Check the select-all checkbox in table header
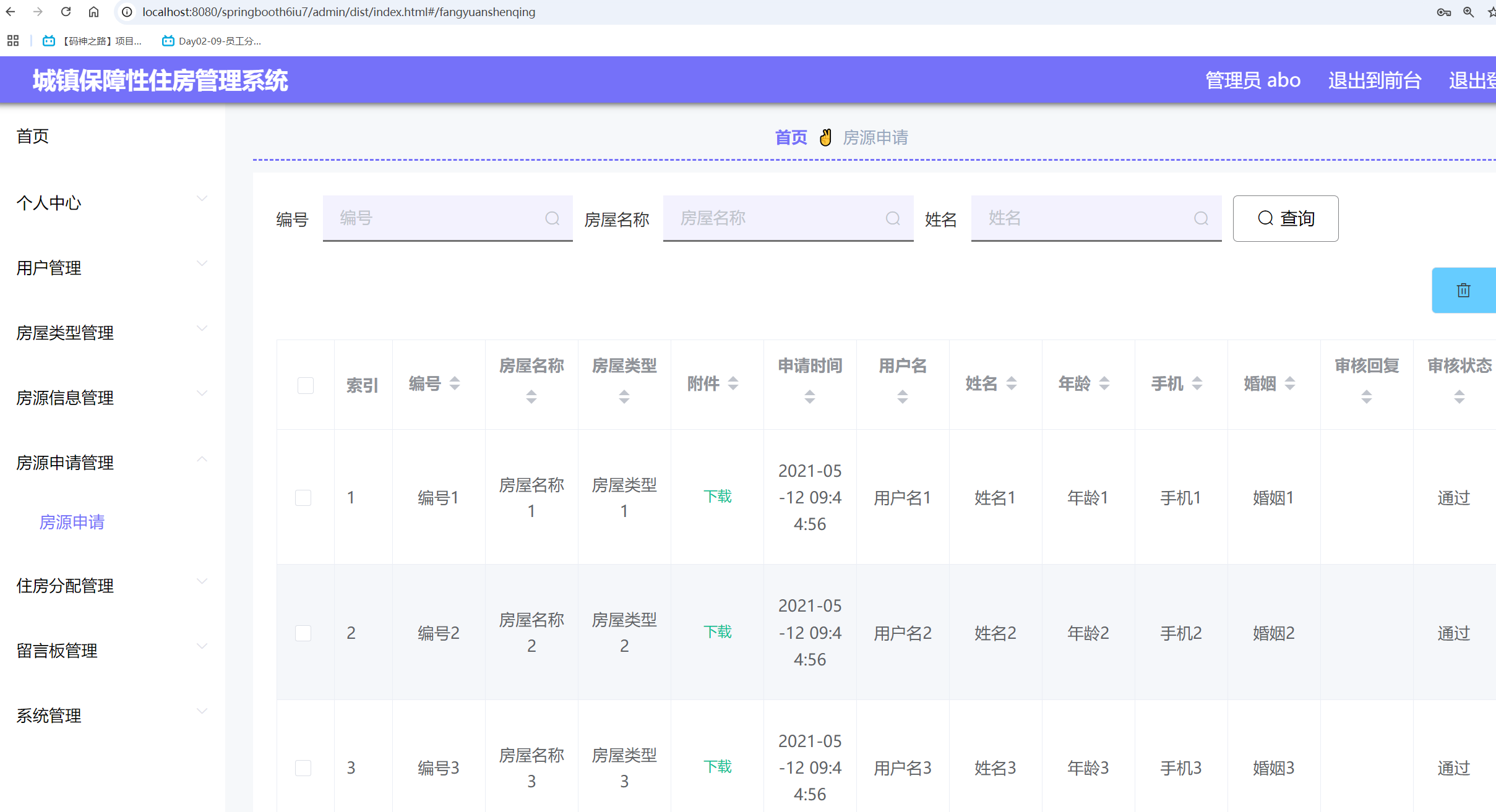Image resolution: width=1496 pixels, height=812 pixels. click(x=305, y=385)
